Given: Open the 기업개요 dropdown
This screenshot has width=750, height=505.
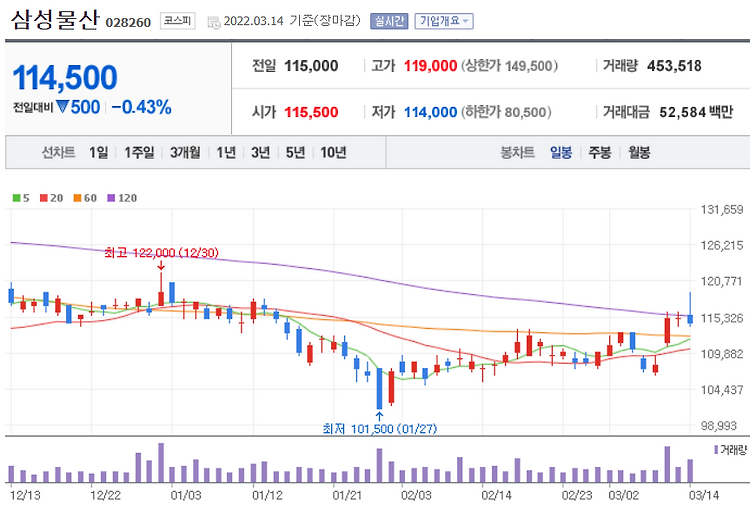Looking at the screenshot, I should point(444,21).
